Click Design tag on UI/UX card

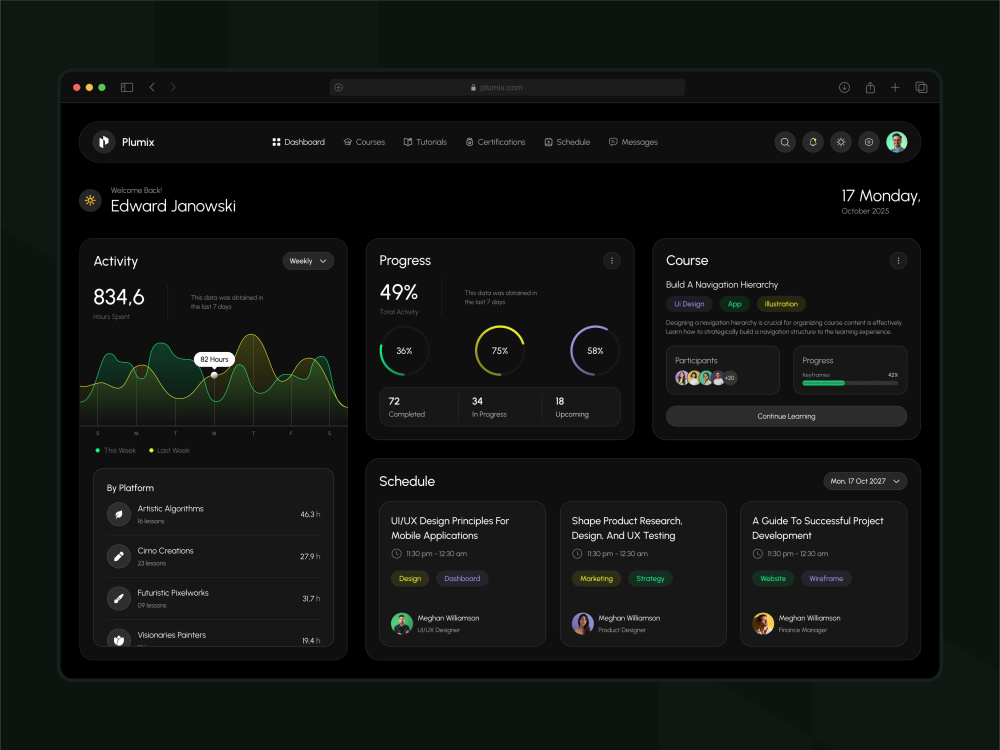[x=410, y=578]
